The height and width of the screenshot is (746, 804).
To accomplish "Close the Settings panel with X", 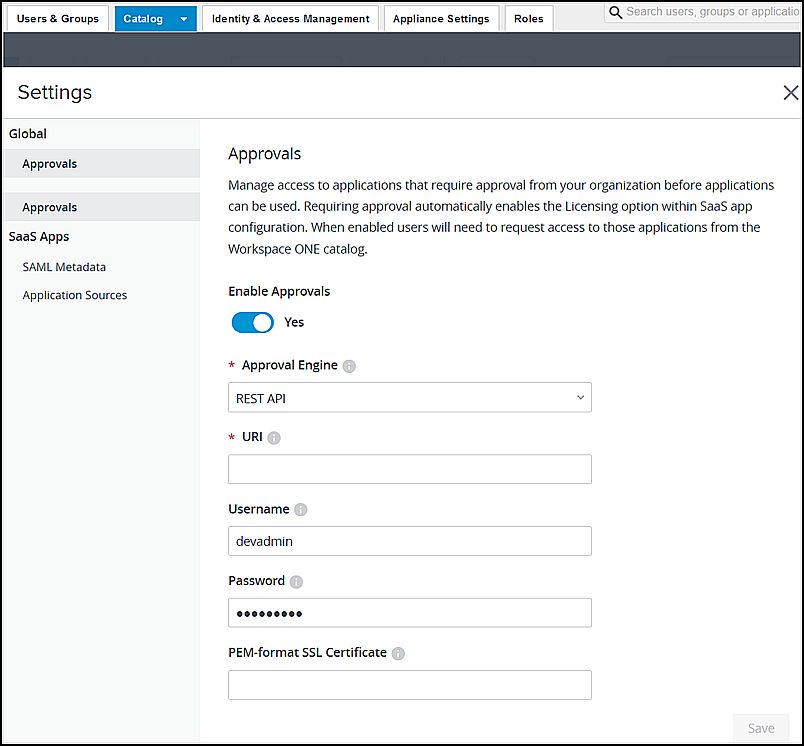I will pos(791,93).
